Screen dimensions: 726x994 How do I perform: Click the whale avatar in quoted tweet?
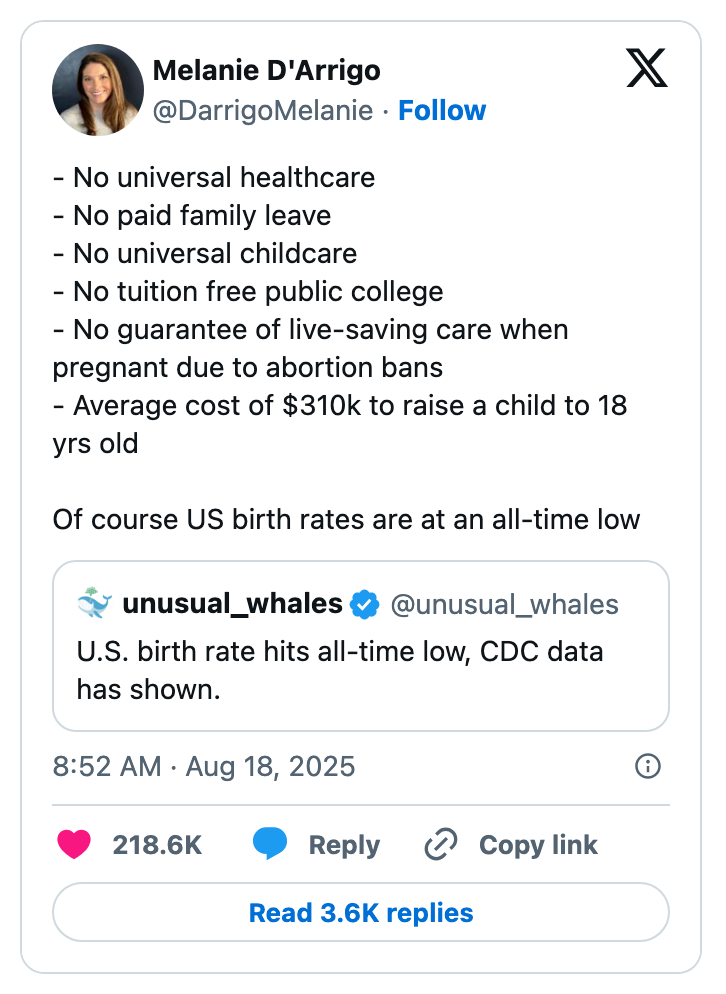click(94, 604)
